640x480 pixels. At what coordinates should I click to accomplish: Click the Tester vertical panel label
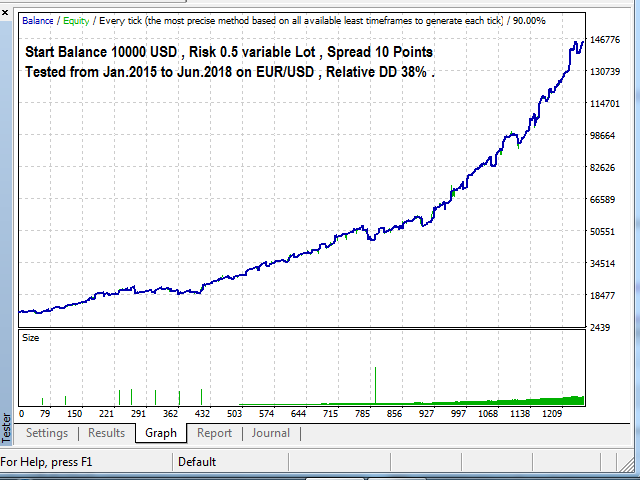[x=6, y=428]
